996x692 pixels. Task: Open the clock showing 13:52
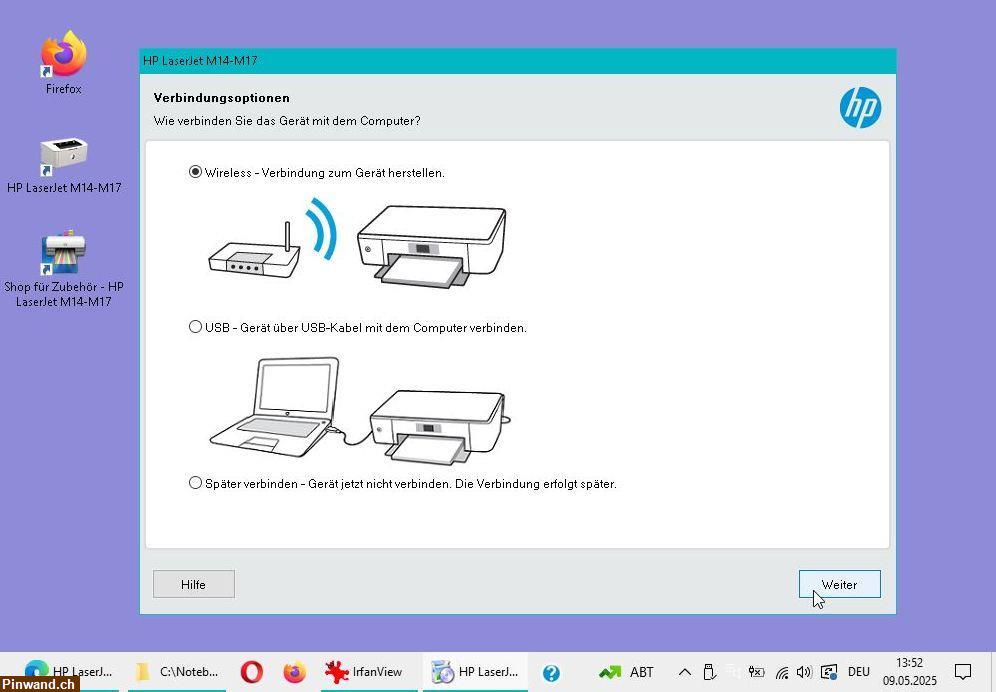(x=910, y=672)
